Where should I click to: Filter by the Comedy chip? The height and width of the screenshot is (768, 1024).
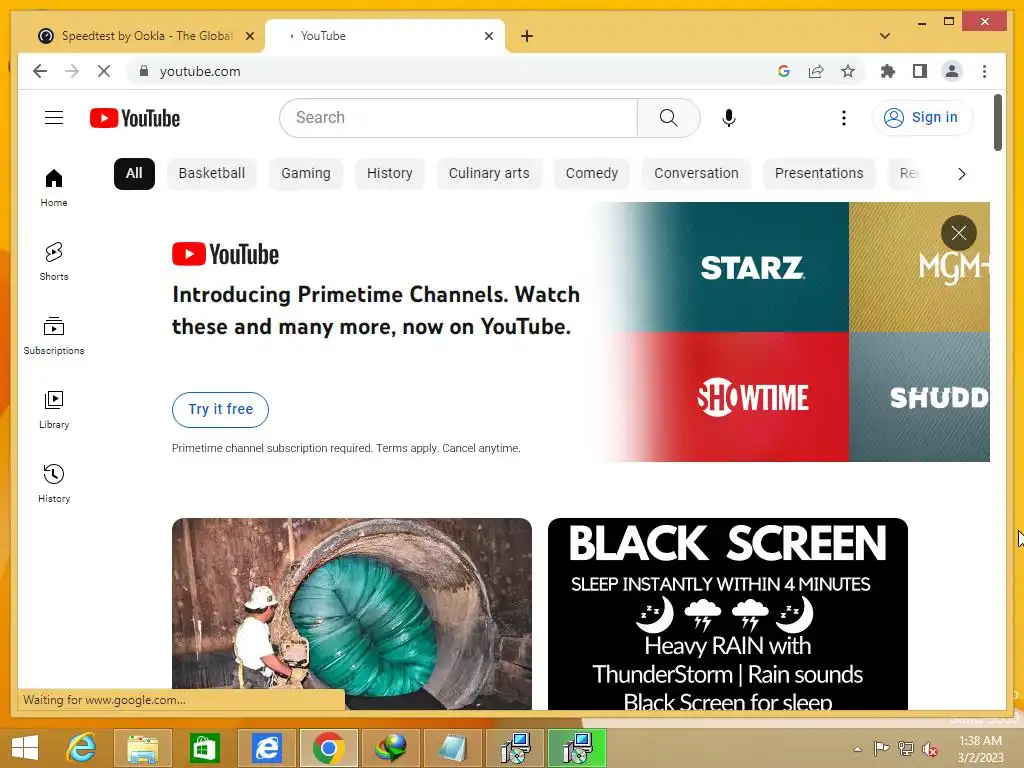(x=592, y=174)
